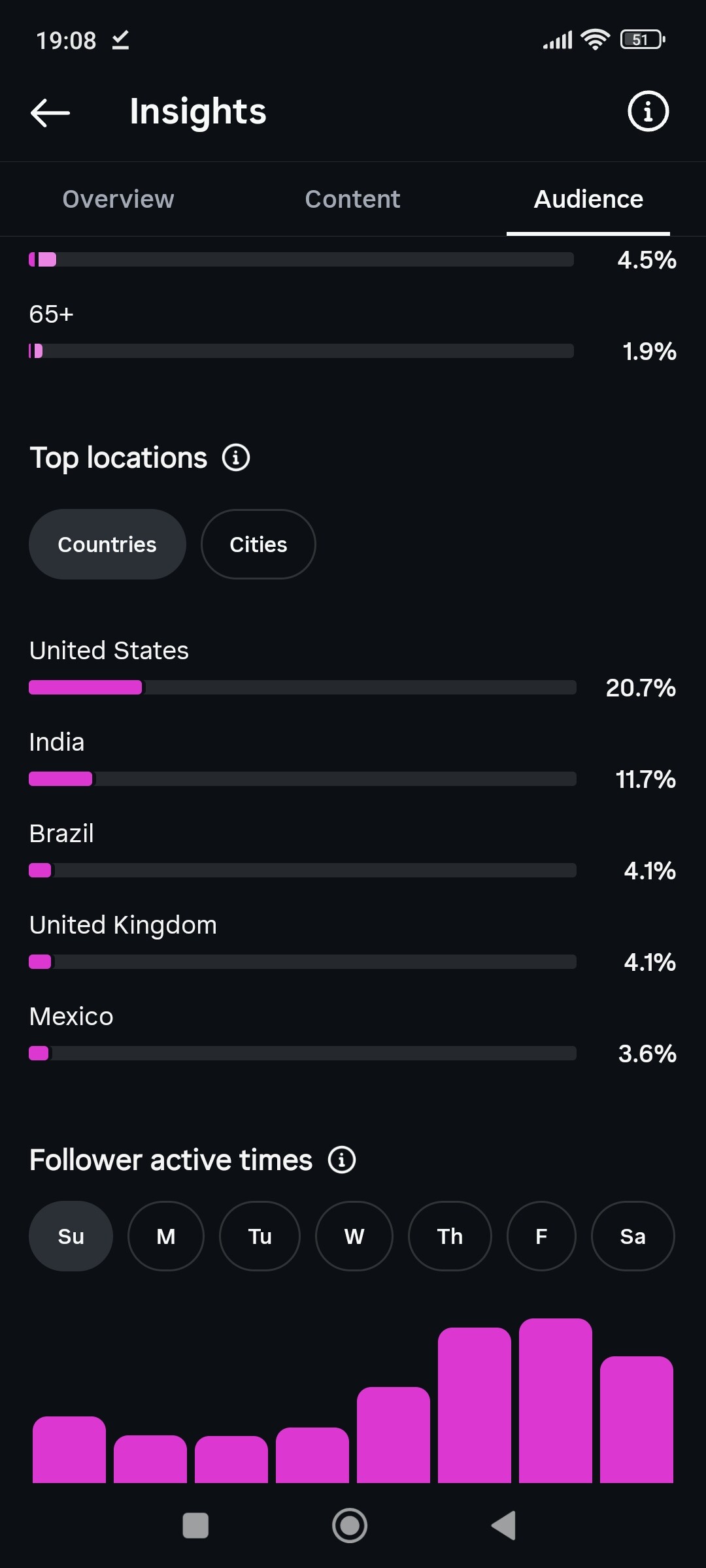Tap the Wi-Fi status icon
The width and height of the screenshot is (706, 1568).
click(x=595, y=40)
